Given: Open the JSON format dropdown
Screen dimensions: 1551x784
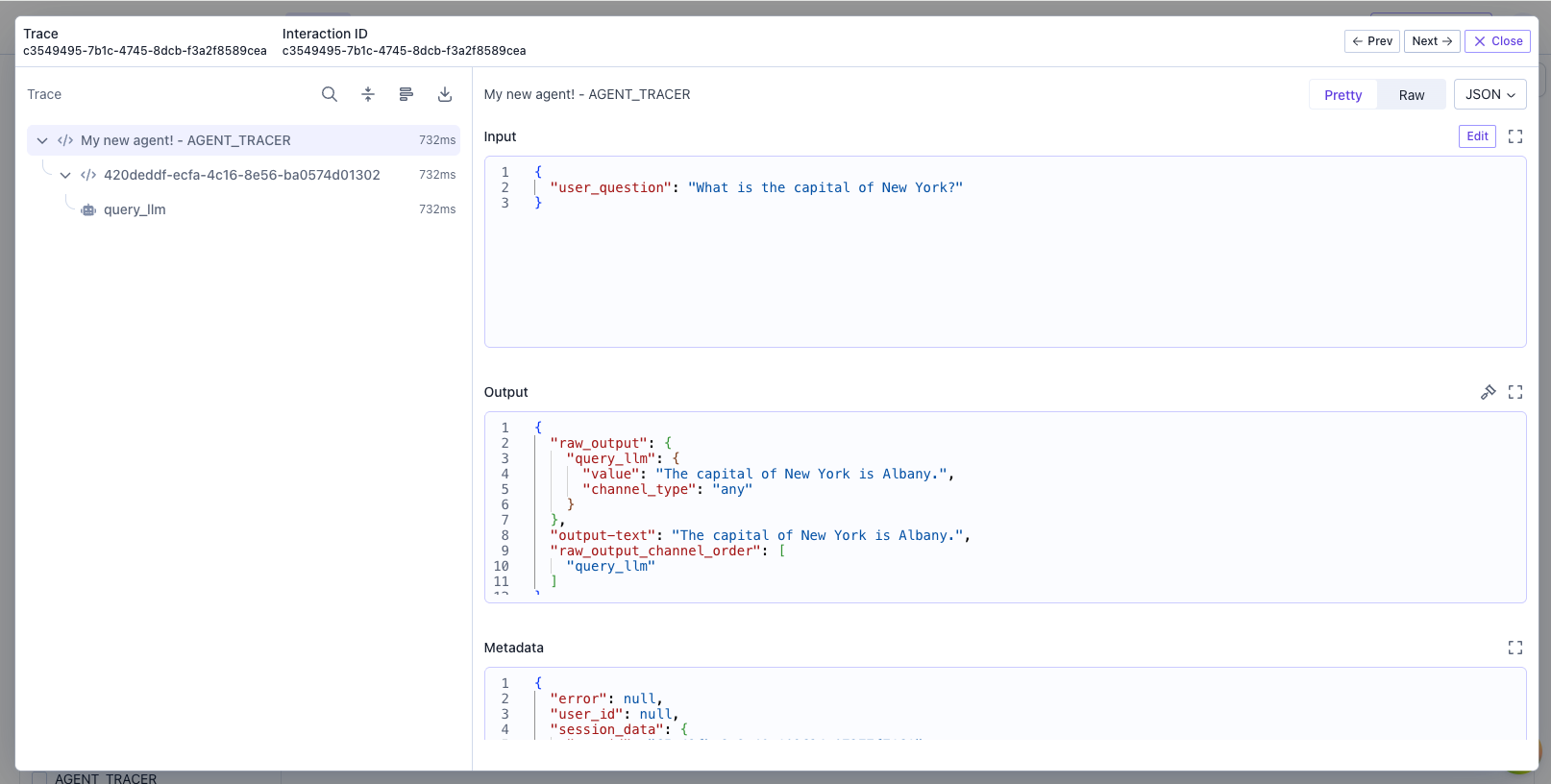Looking at the screenshot, I should tap(1489, 94).
